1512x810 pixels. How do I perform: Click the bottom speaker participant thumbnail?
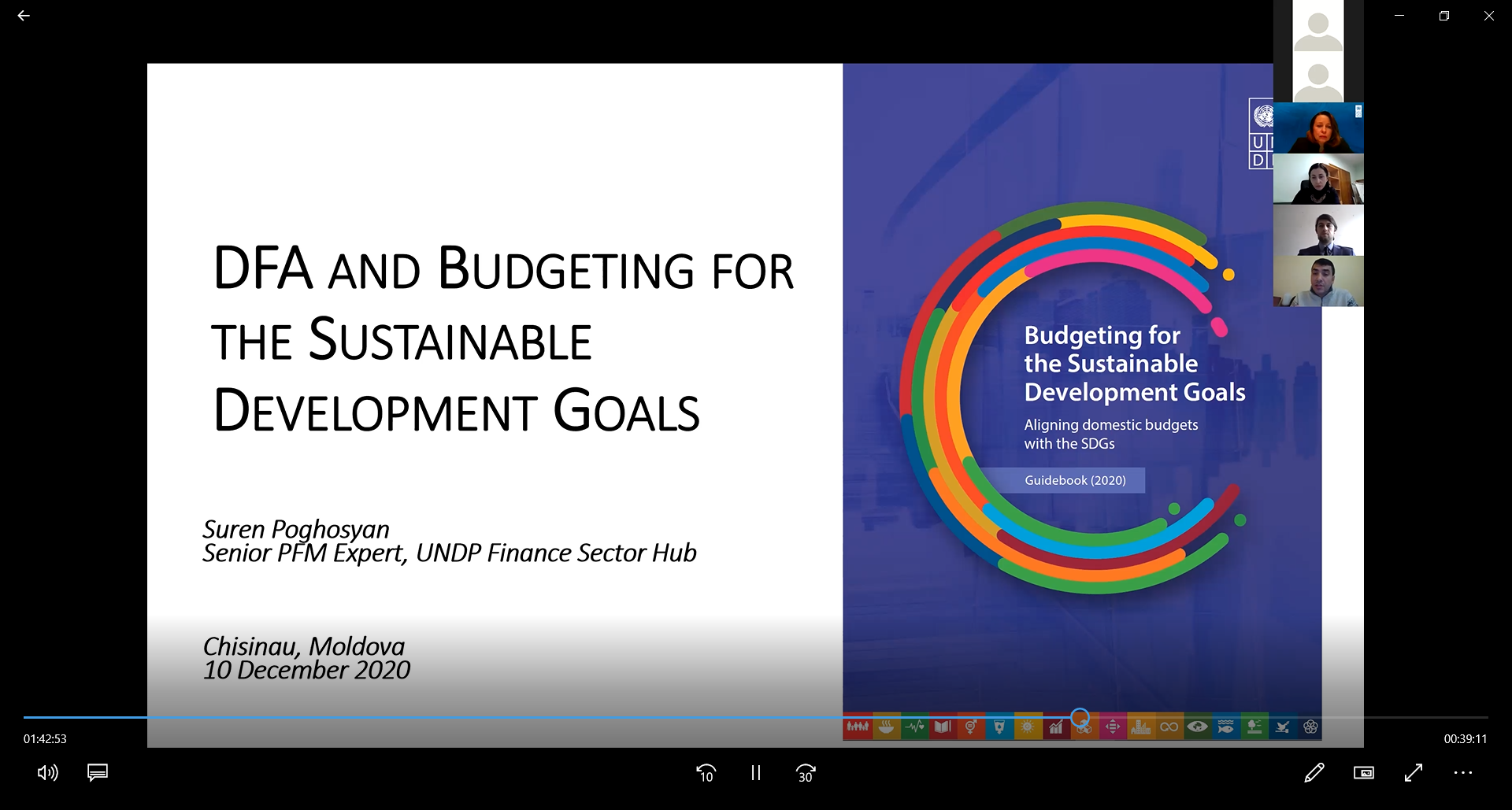(1318, 281)
